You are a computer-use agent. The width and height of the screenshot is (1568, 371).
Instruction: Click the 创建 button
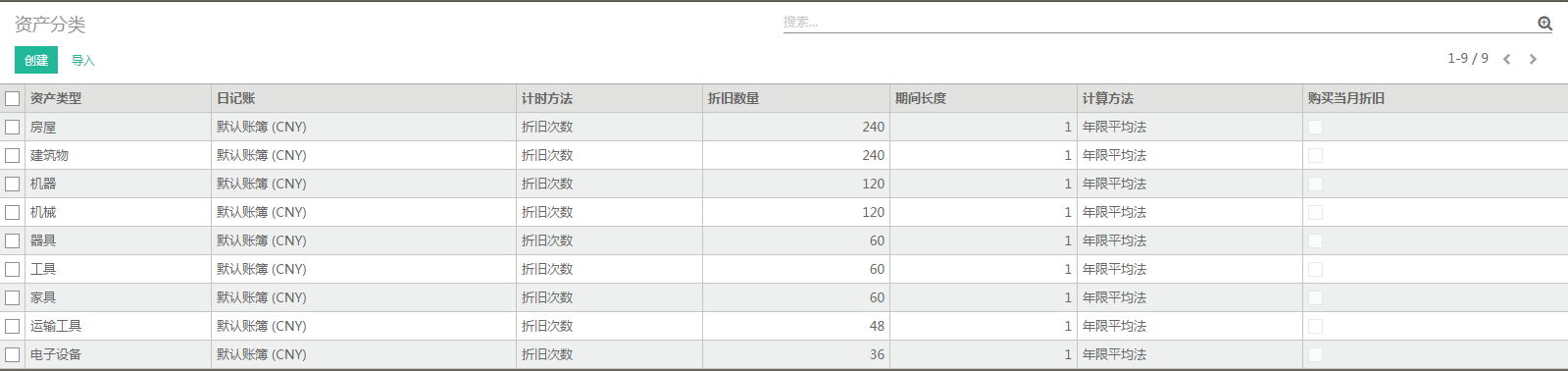coord(36,60)
